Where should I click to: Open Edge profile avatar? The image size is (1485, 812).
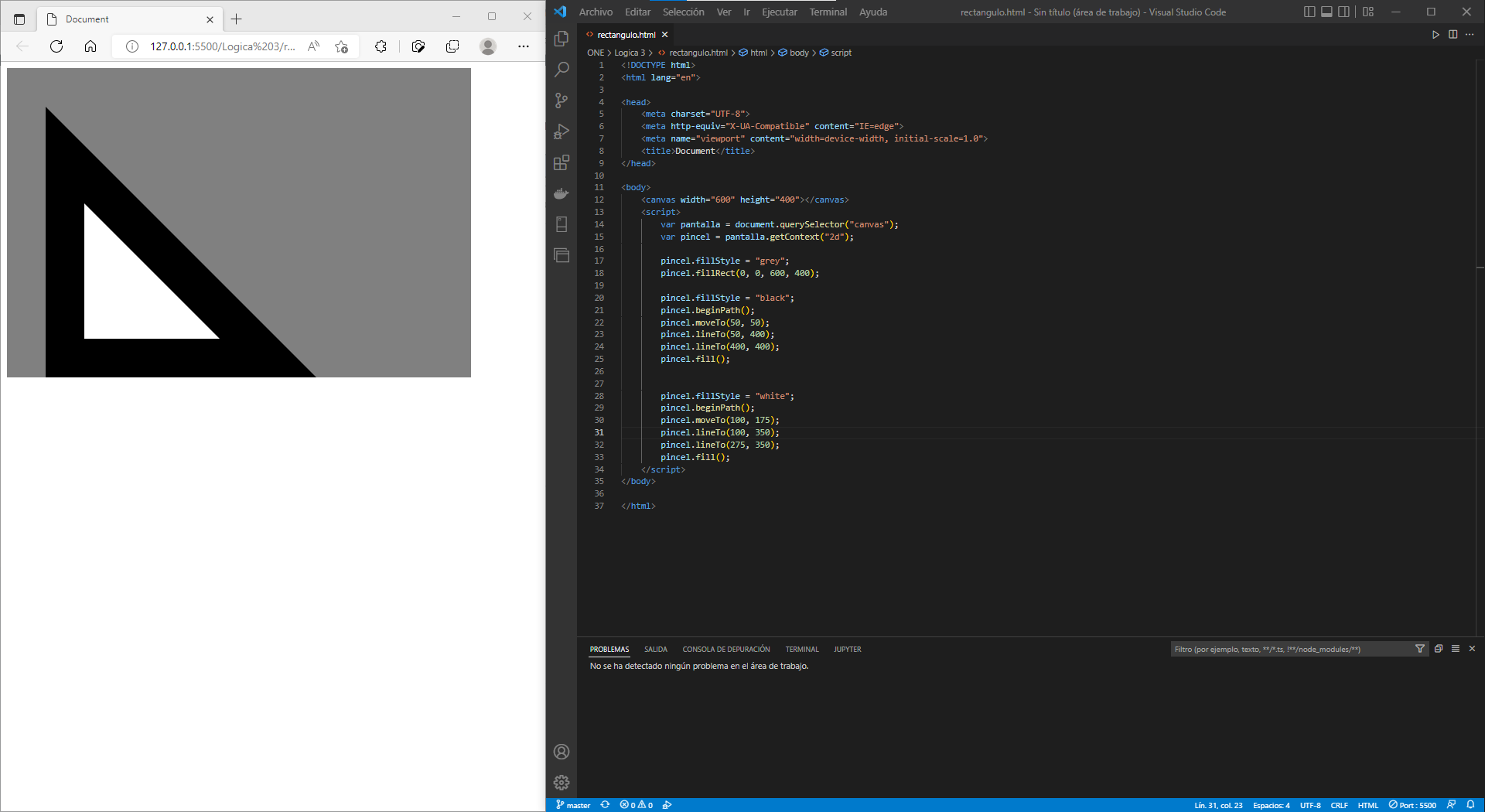[x=488, y=46]
